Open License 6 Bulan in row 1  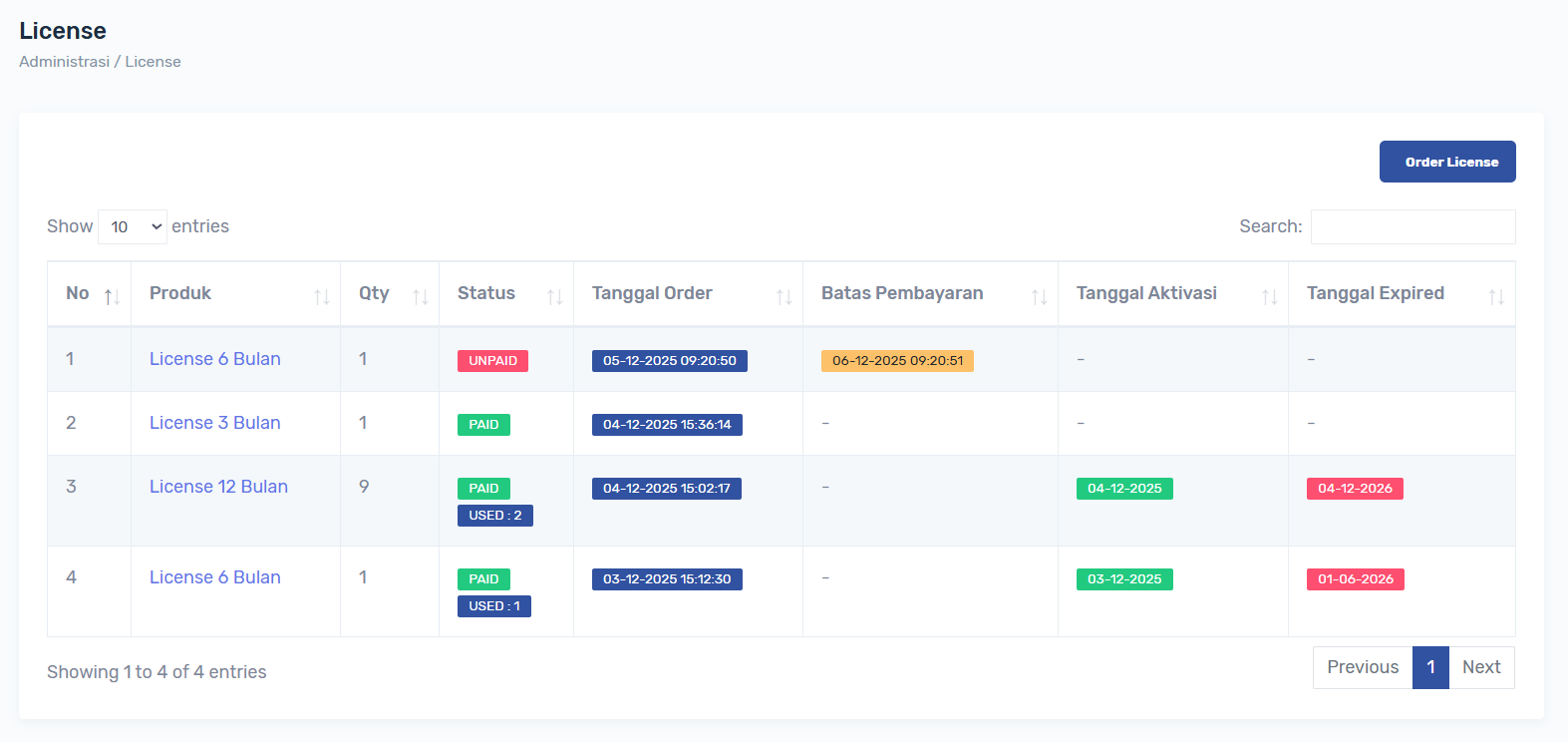pyautogui.click(x=215, y=359)
